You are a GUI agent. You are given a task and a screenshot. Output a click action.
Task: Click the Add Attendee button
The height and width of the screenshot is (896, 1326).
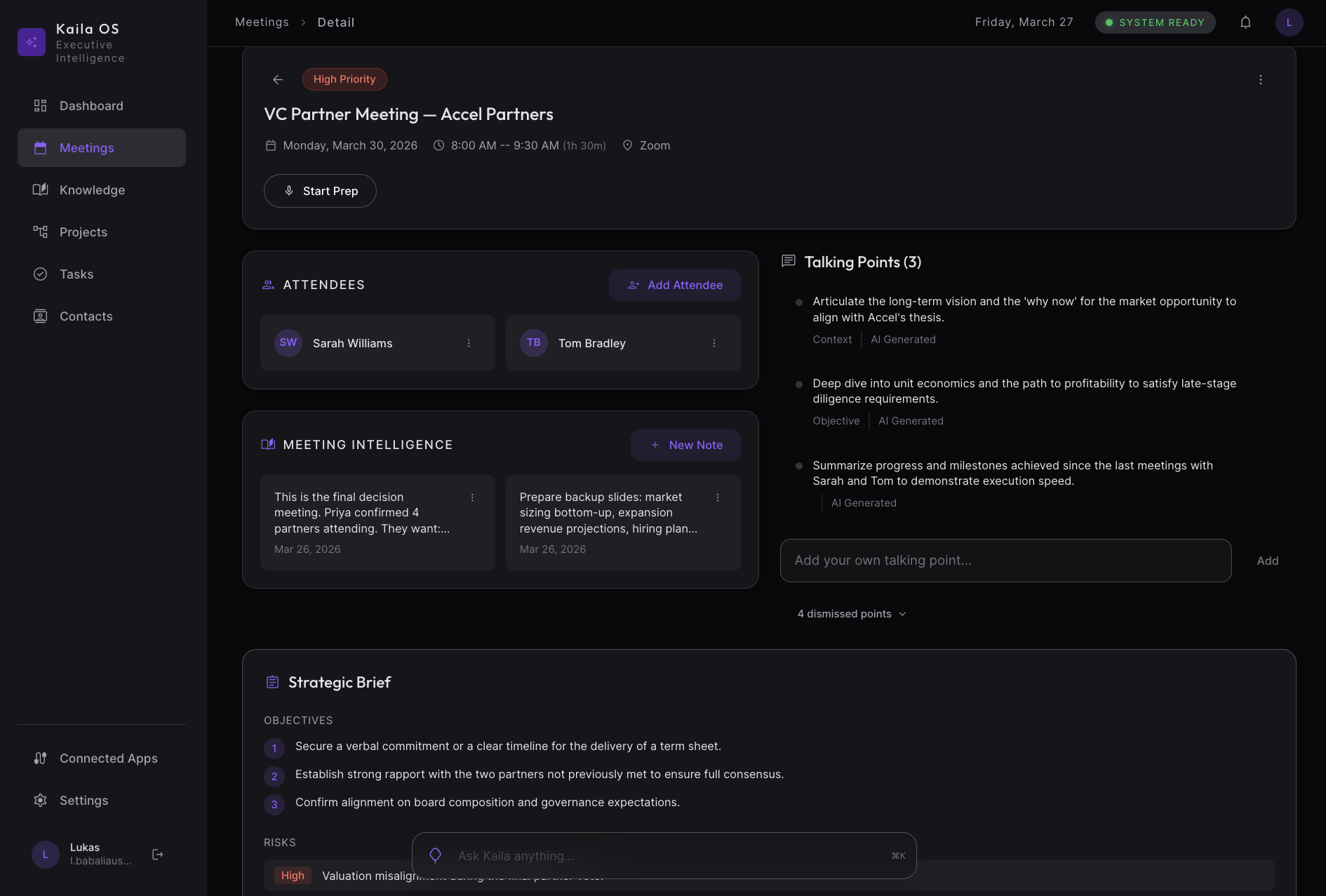coord(674,285)
